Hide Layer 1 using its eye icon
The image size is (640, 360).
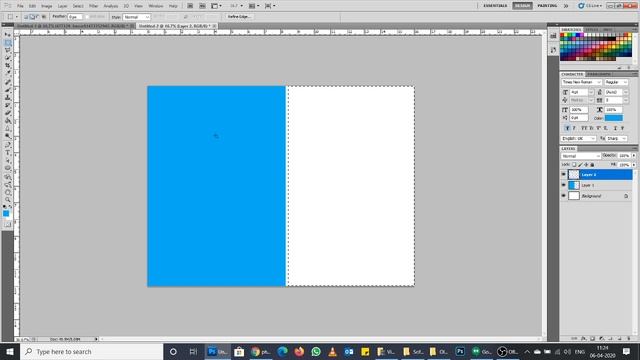click(x=564, y=185)
